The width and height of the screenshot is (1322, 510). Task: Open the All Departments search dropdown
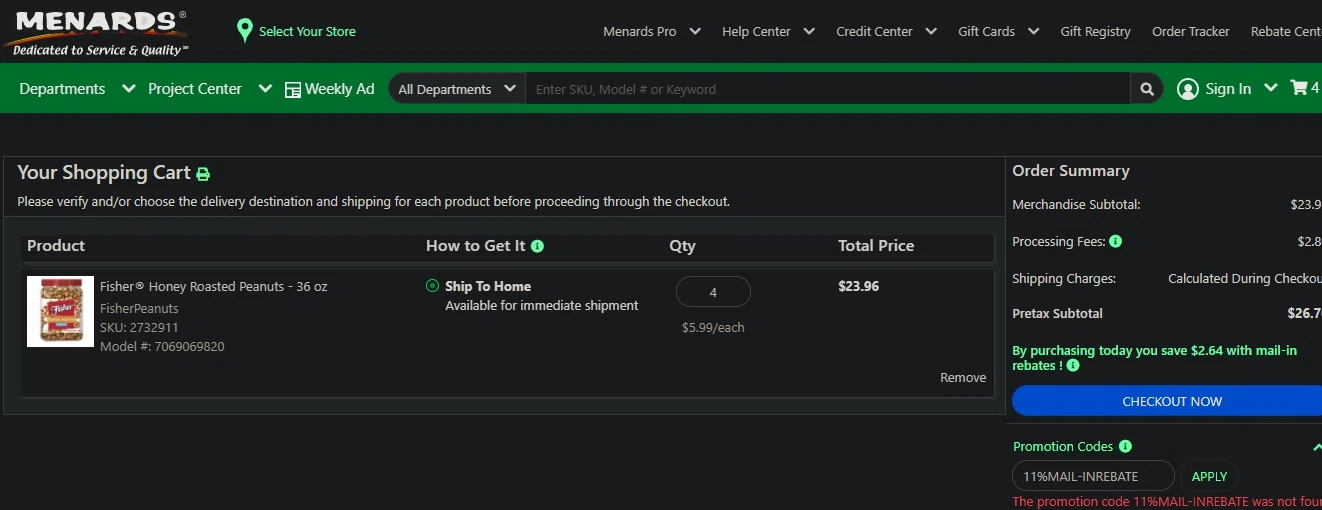[457, 89]
